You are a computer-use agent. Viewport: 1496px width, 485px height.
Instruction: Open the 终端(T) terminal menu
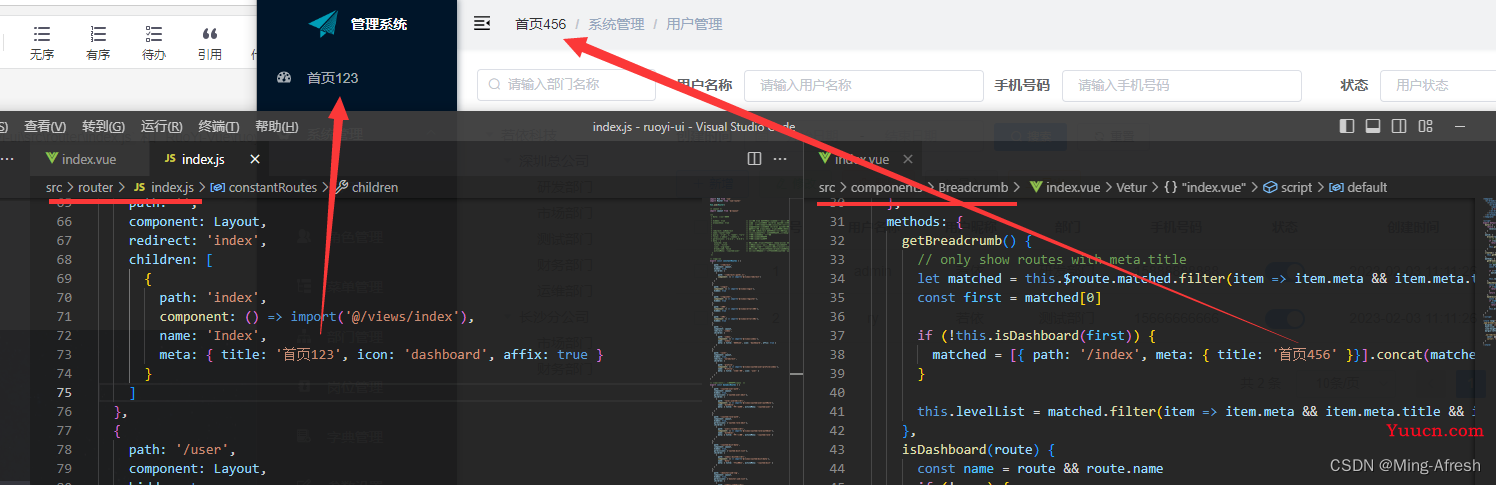[x=218, y=126]
